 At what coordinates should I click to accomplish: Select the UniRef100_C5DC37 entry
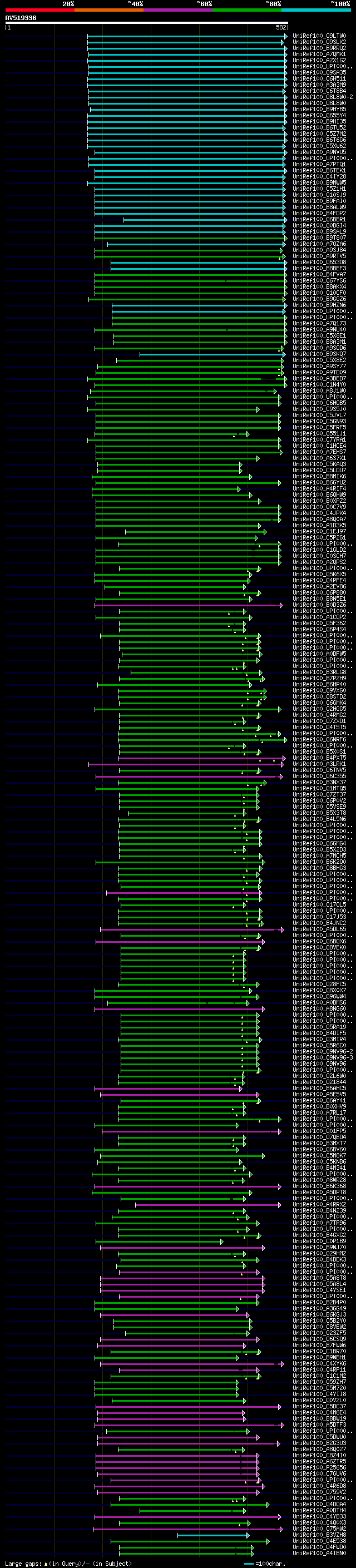click(319, 1407)
